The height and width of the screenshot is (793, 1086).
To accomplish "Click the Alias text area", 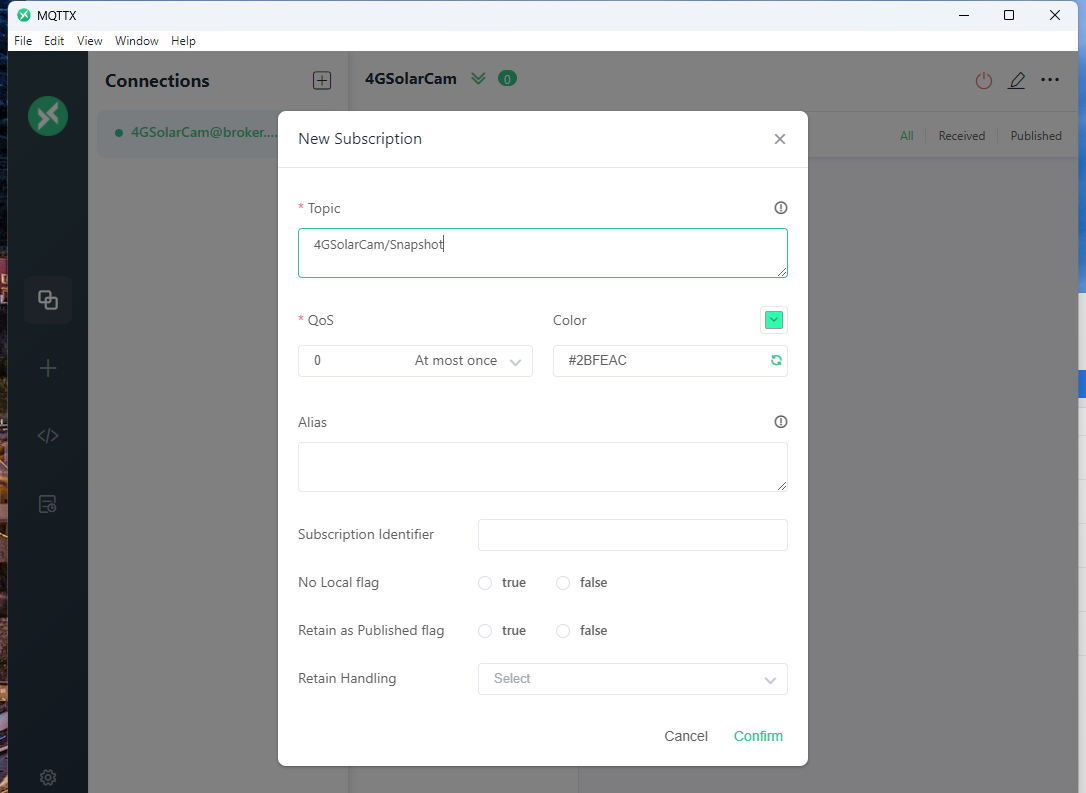I will click(x=542, y=467).
